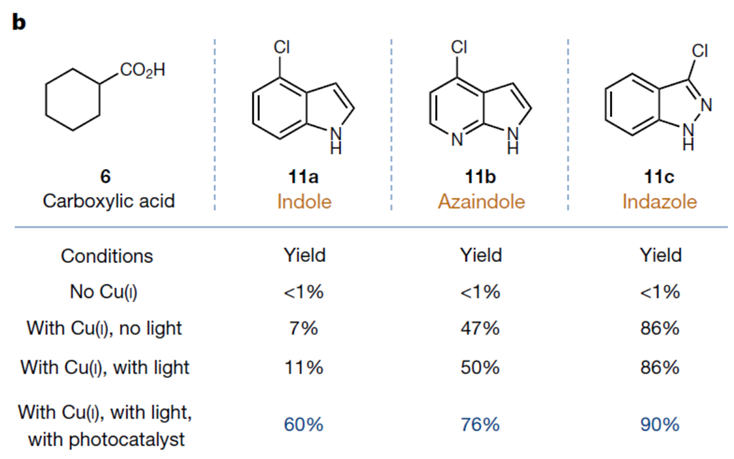This screenshot has width=734, height=459.
Task: Click the Yield header under Indole
Action: pyautogui.click(x=304, y=255)
